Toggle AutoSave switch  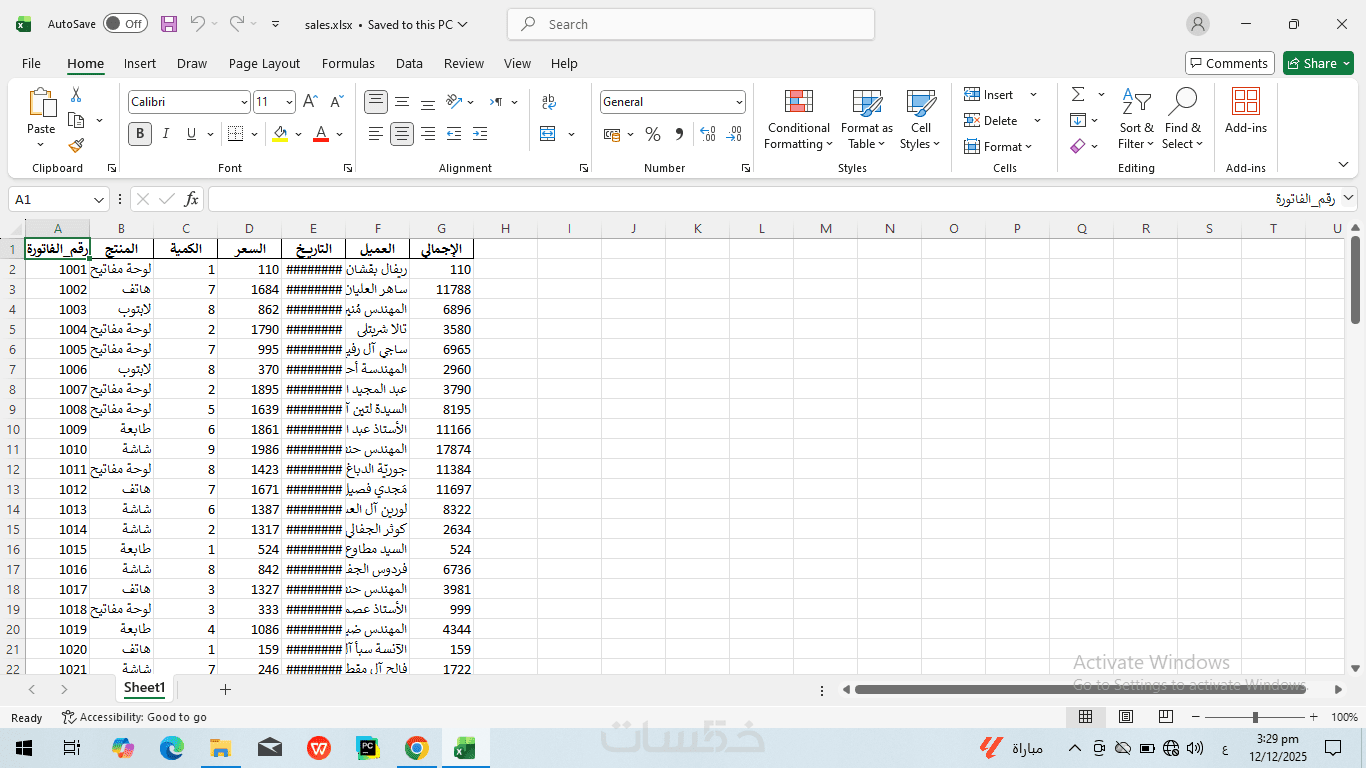click(125, 24)
